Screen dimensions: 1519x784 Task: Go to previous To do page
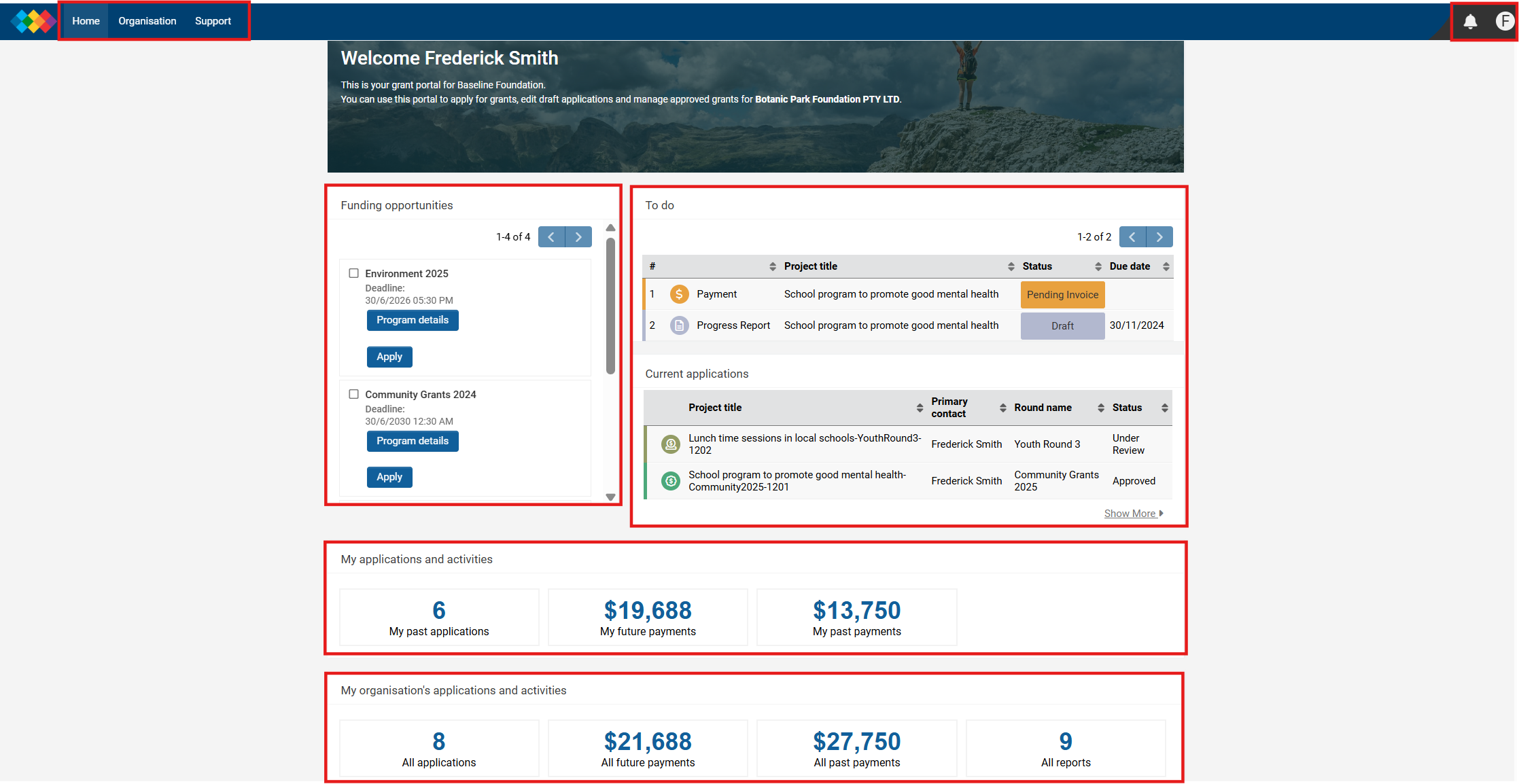click(x=1132, y=236)
